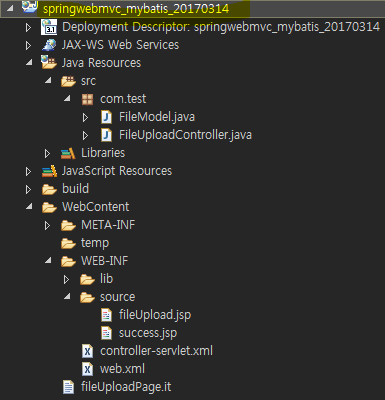Click the fileUpload.jsp file icon
This screenshot has width=385, height=400.
point(106,315)
